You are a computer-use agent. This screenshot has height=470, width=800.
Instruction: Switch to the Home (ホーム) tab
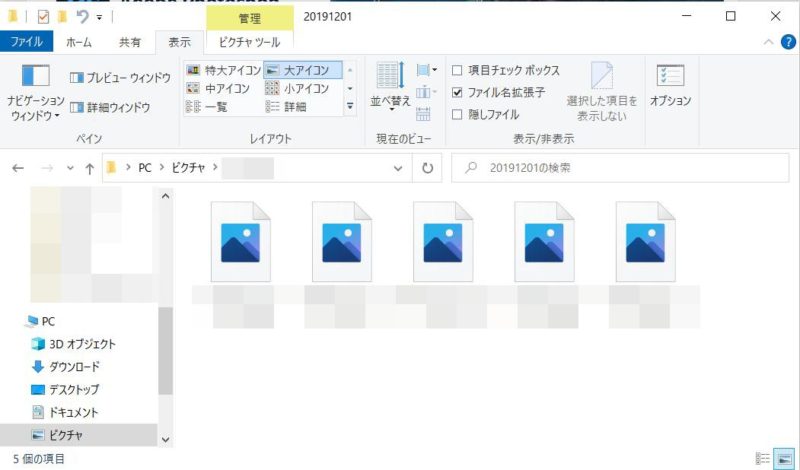(x=79, y=42)
